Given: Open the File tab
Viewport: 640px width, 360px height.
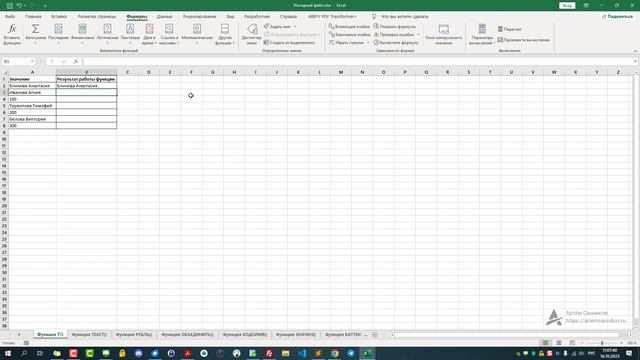Looking at the screenshot, I should 10,17.
